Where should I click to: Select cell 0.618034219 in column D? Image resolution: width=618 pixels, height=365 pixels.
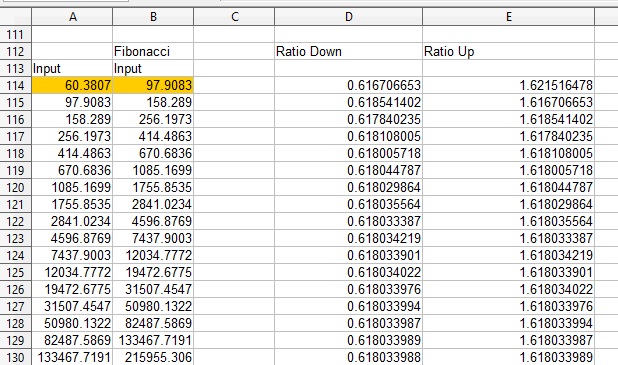(x=348, y=238)
